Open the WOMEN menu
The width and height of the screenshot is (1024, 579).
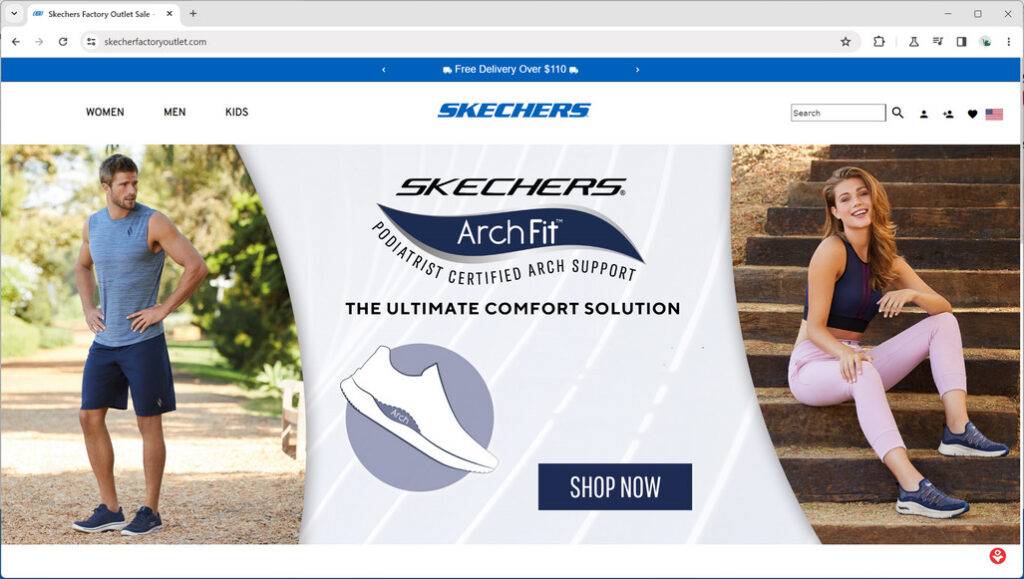pos(105,112)
